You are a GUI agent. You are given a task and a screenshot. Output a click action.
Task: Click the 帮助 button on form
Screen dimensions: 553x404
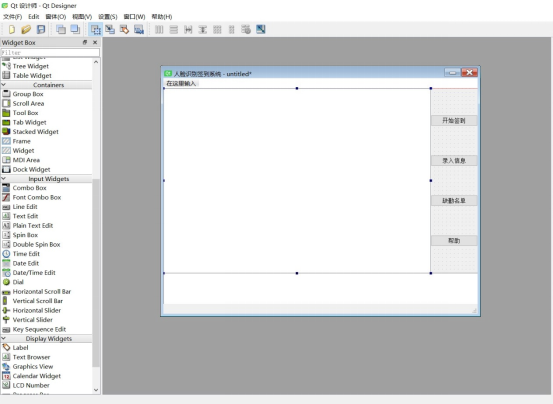454,241
